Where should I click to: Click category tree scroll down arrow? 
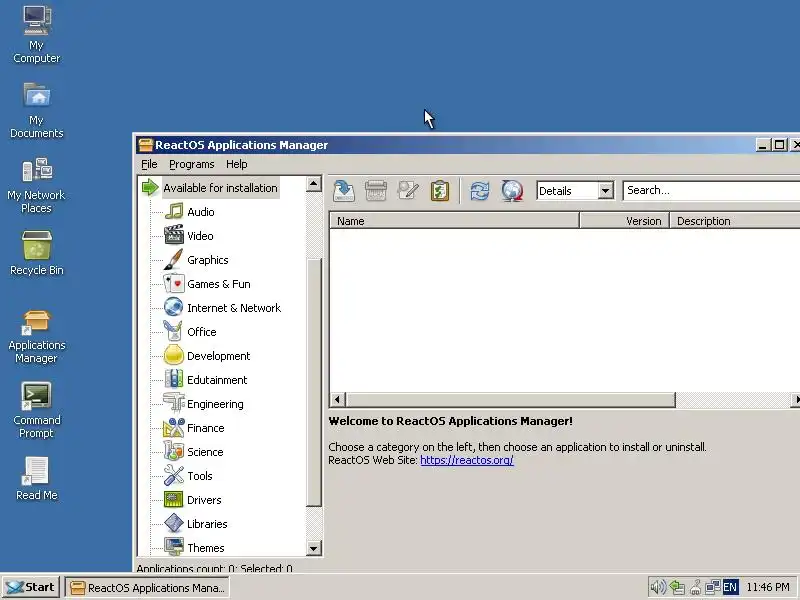(314, 548)
